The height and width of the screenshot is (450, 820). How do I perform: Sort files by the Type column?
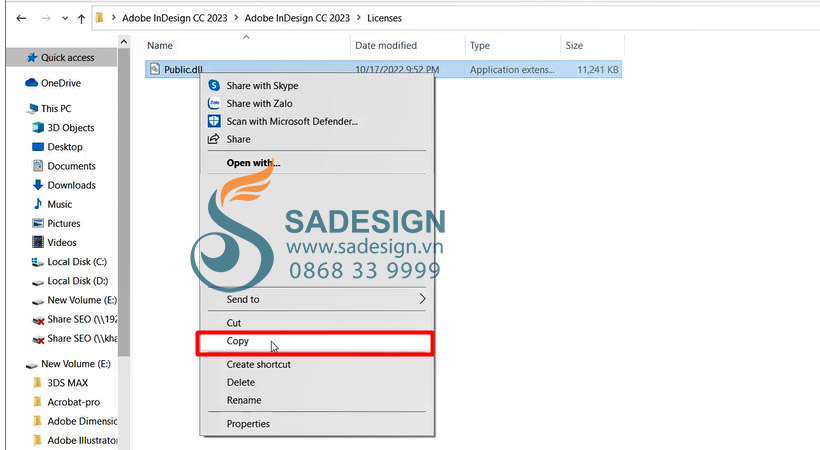(480, 46)
